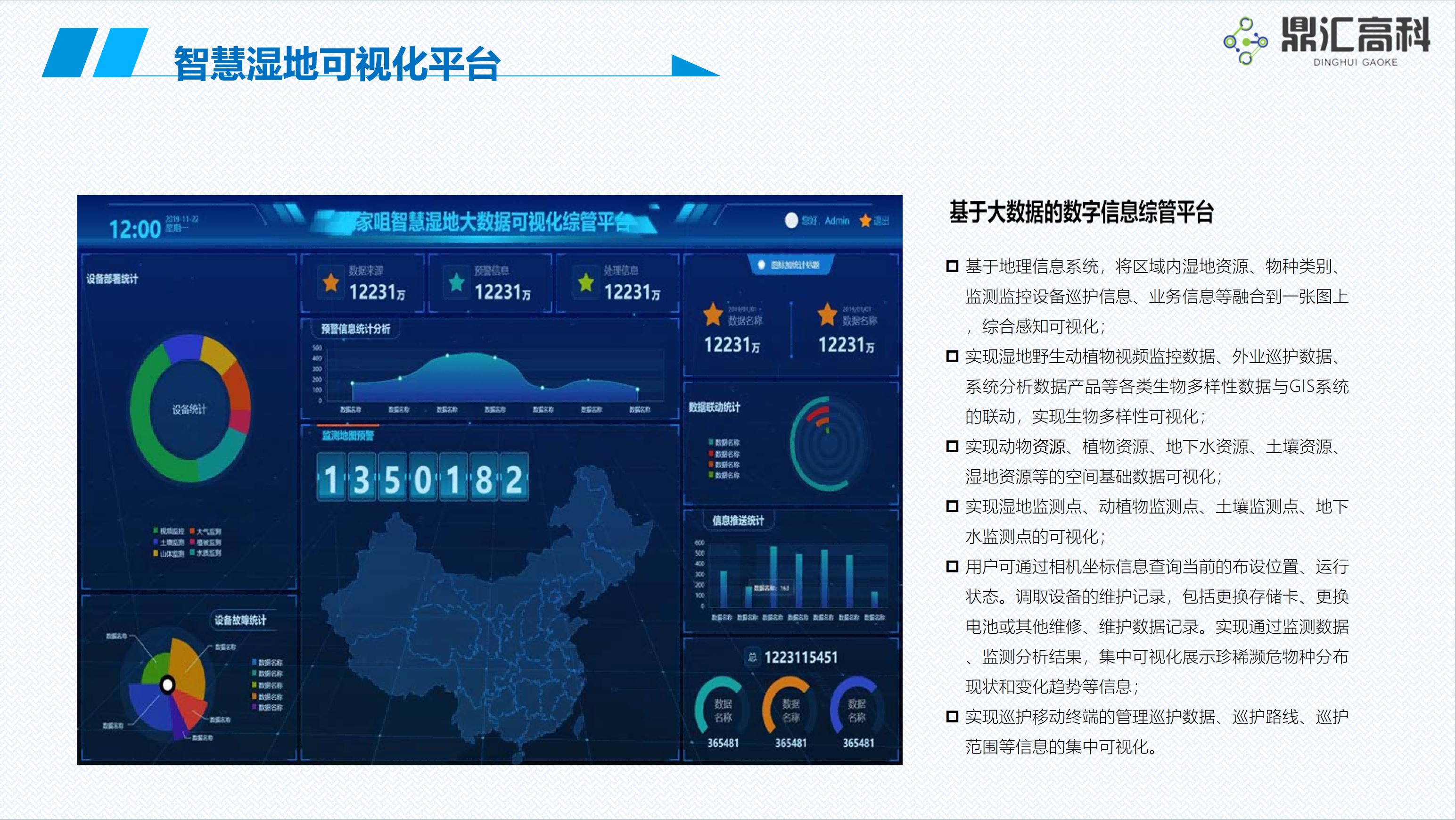Image resolution: width=1456 pixels, height=820 pixels.
Task: Click the 12:00 clock display
Action: click(135, 229)
